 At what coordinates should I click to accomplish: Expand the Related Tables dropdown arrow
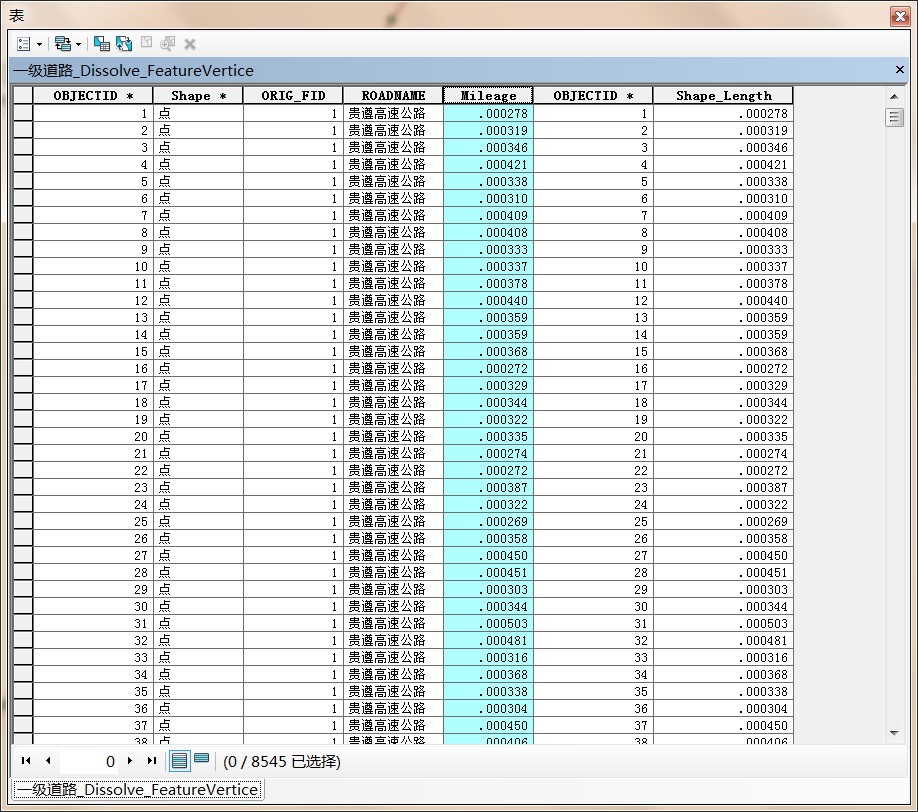pyautogui.click(x=78, y=44)
